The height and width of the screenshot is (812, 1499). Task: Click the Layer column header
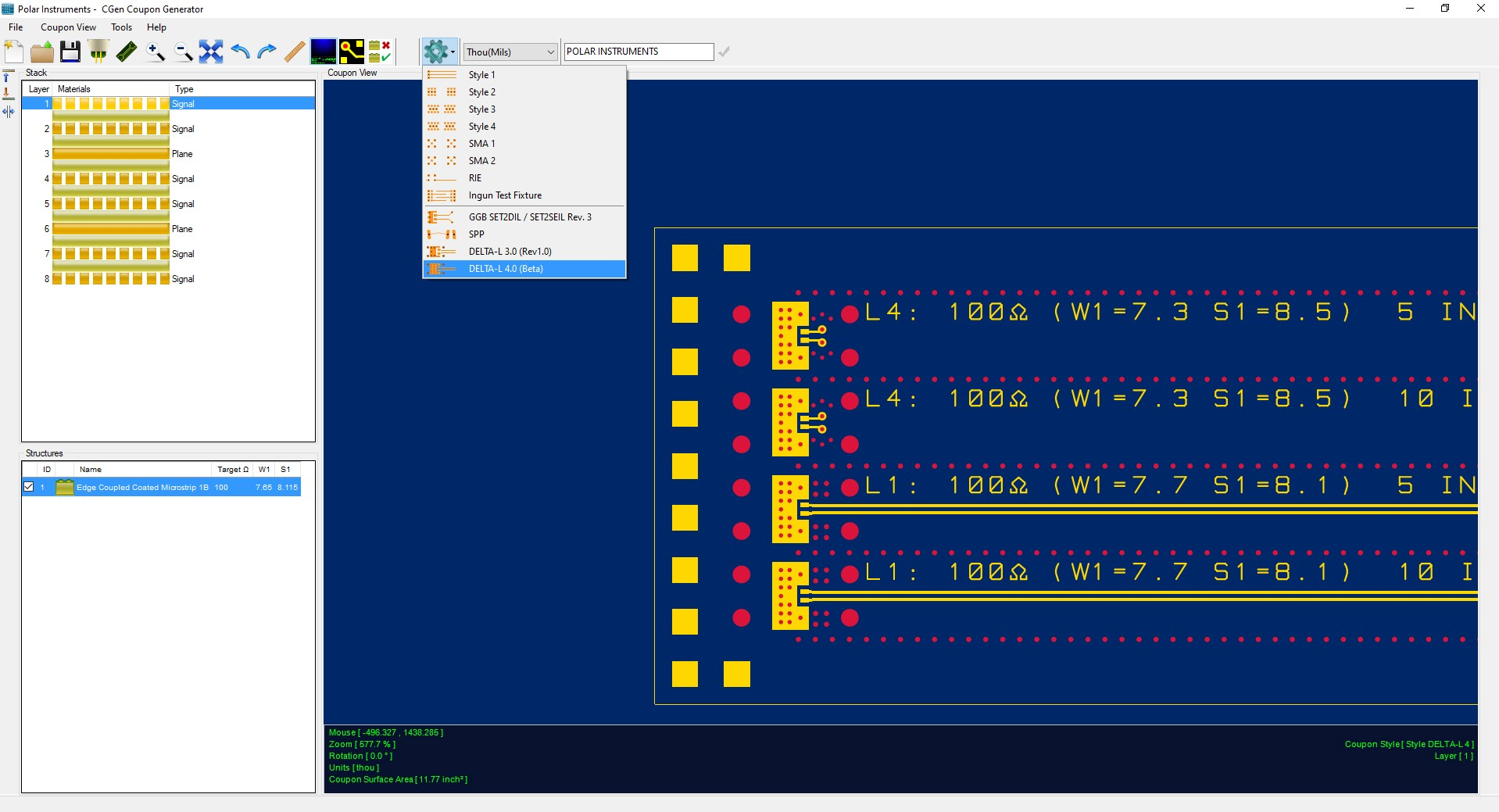38,89
